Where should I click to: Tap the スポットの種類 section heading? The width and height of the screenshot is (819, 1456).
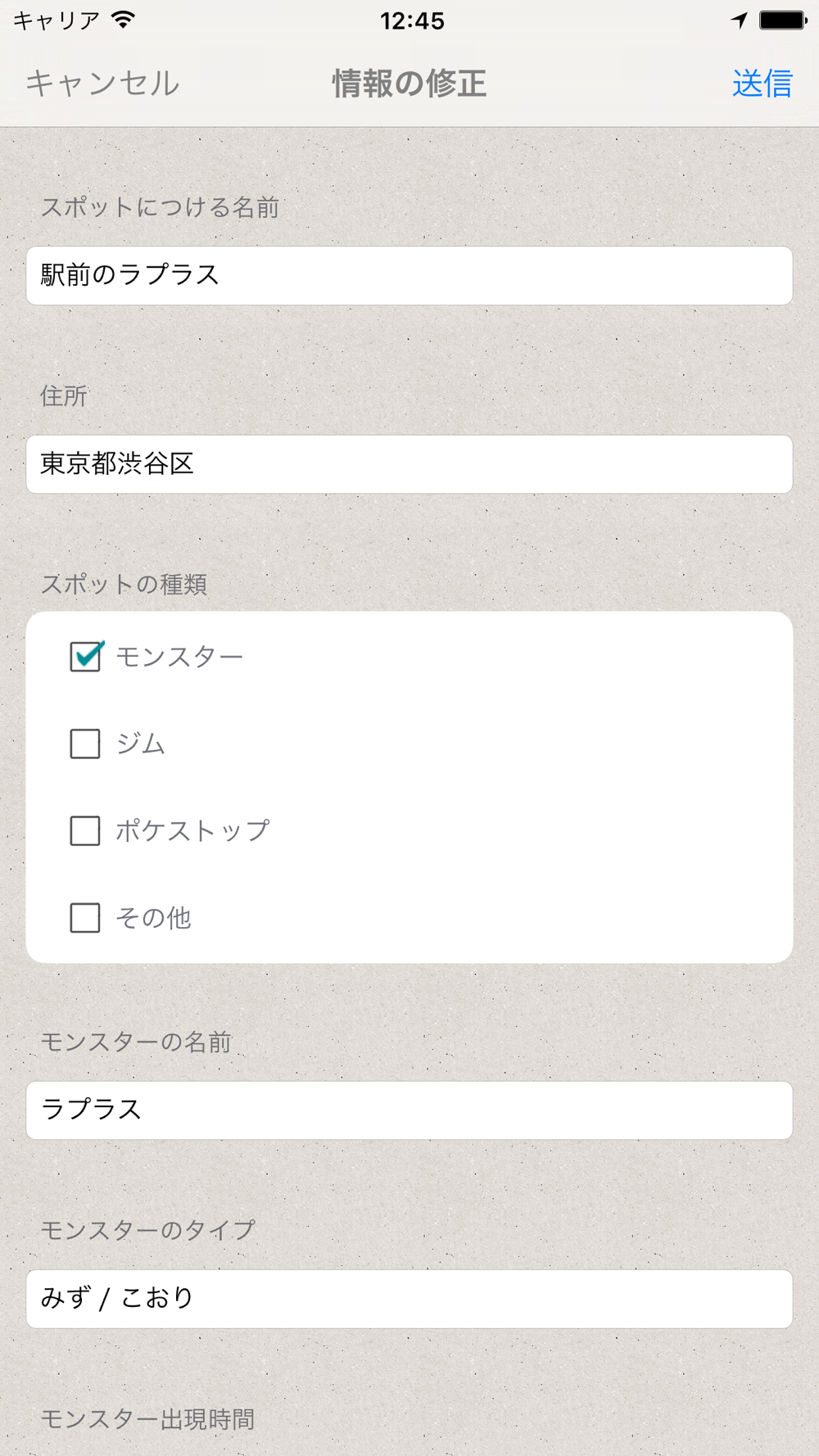coord(124,585)
